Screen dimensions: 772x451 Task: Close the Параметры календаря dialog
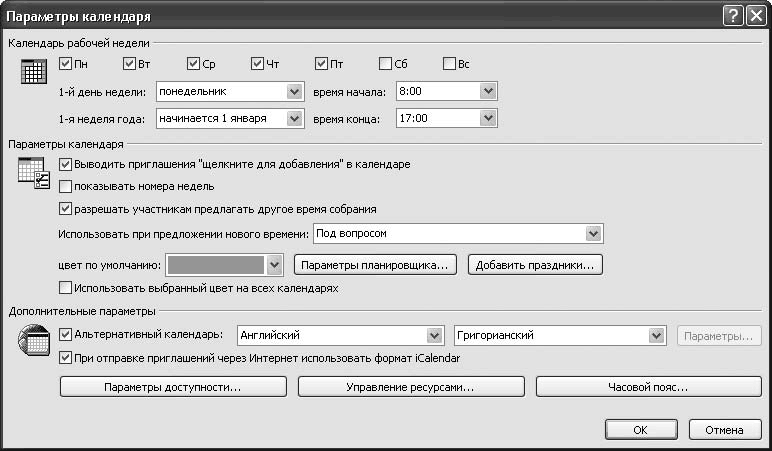[x=754, y=16]
